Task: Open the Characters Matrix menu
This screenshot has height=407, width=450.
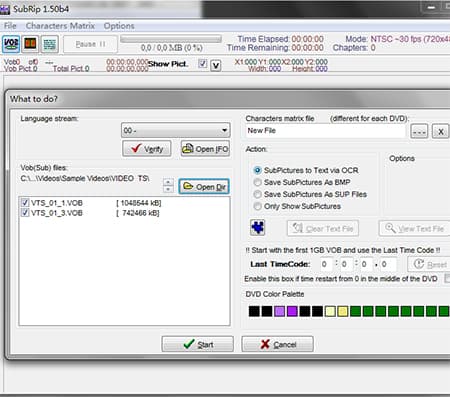Action: [x=60, y=26]
